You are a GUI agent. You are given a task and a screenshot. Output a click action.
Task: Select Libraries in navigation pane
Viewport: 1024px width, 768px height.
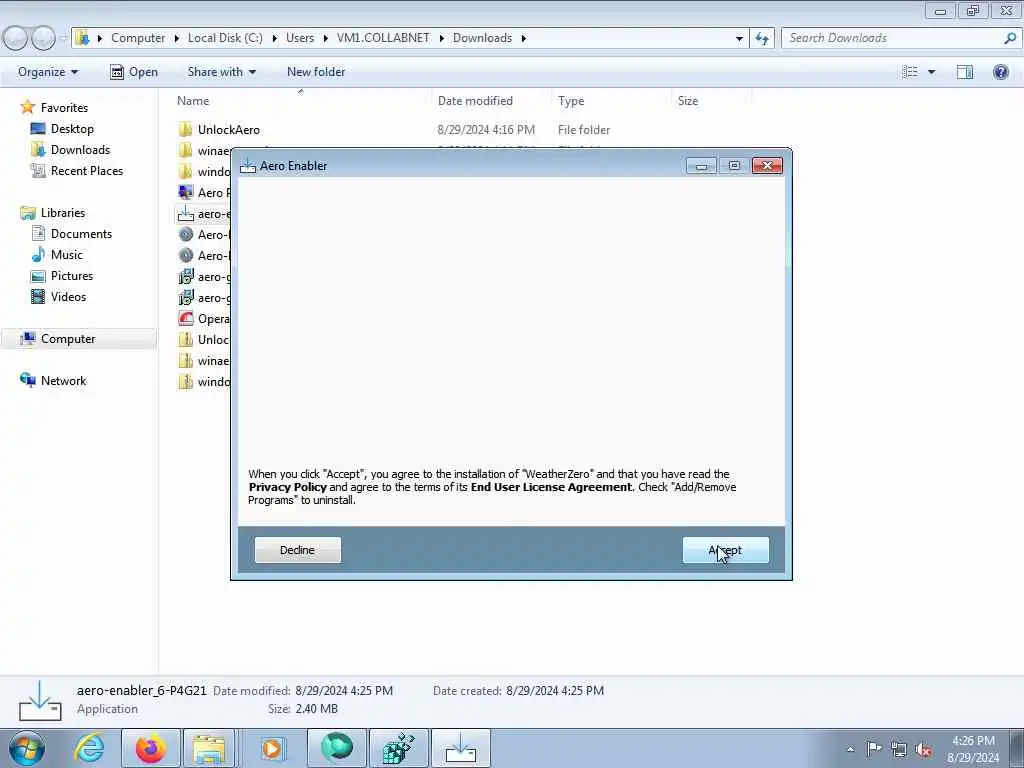click(63, 213)
